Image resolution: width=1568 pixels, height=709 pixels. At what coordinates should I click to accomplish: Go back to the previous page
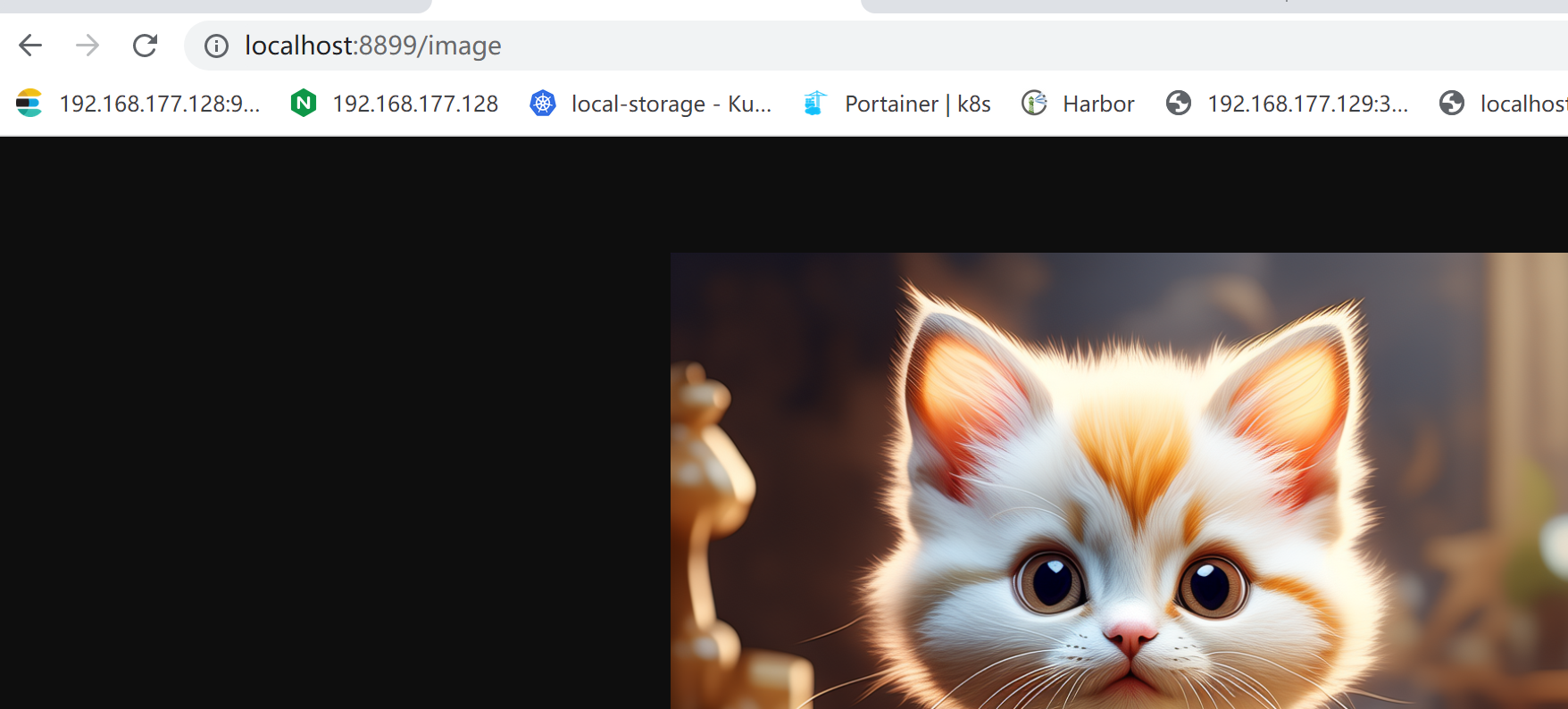(x=30, y=46)
